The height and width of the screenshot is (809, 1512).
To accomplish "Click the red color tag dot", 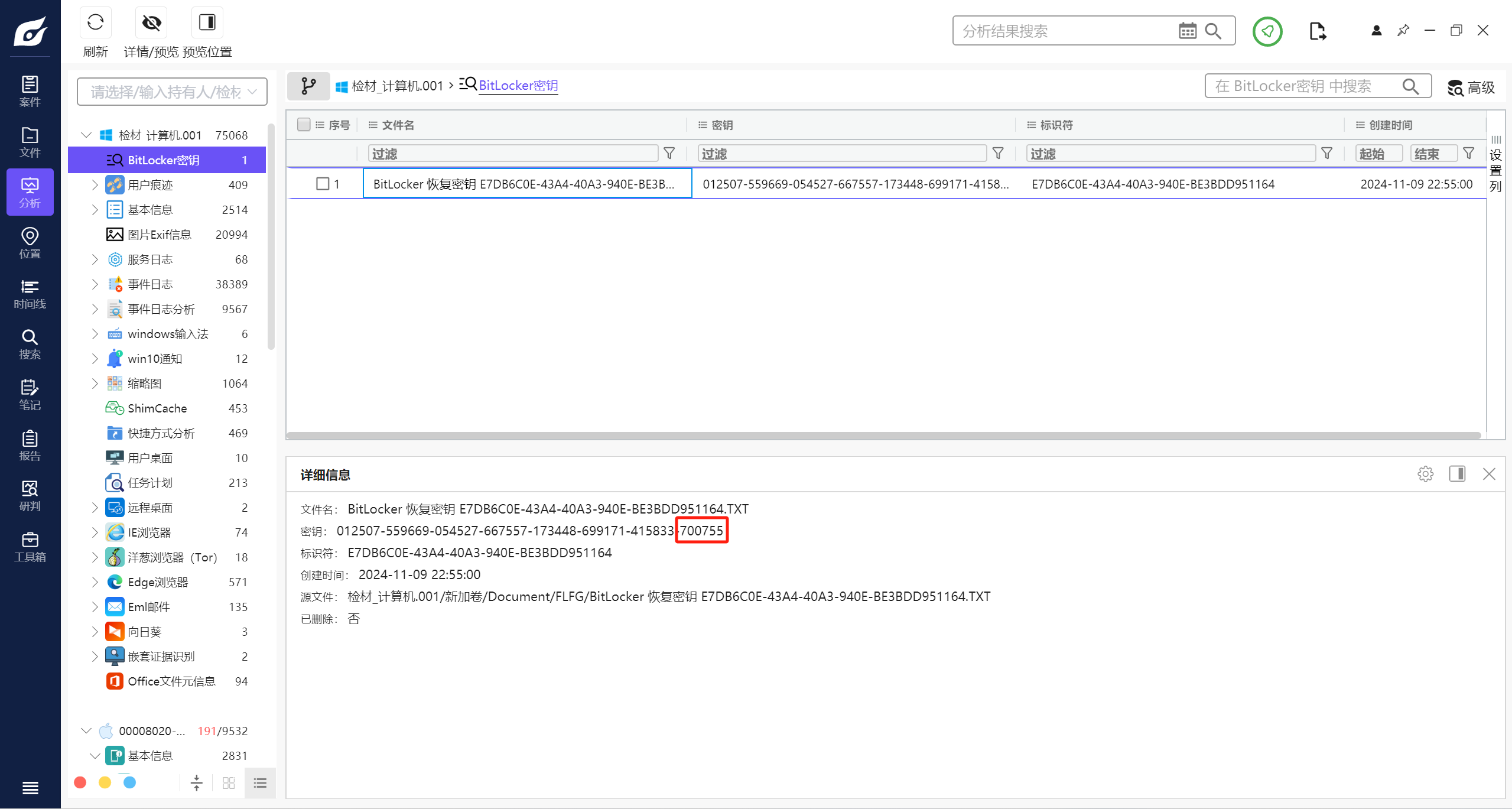I will click(80, 782).
